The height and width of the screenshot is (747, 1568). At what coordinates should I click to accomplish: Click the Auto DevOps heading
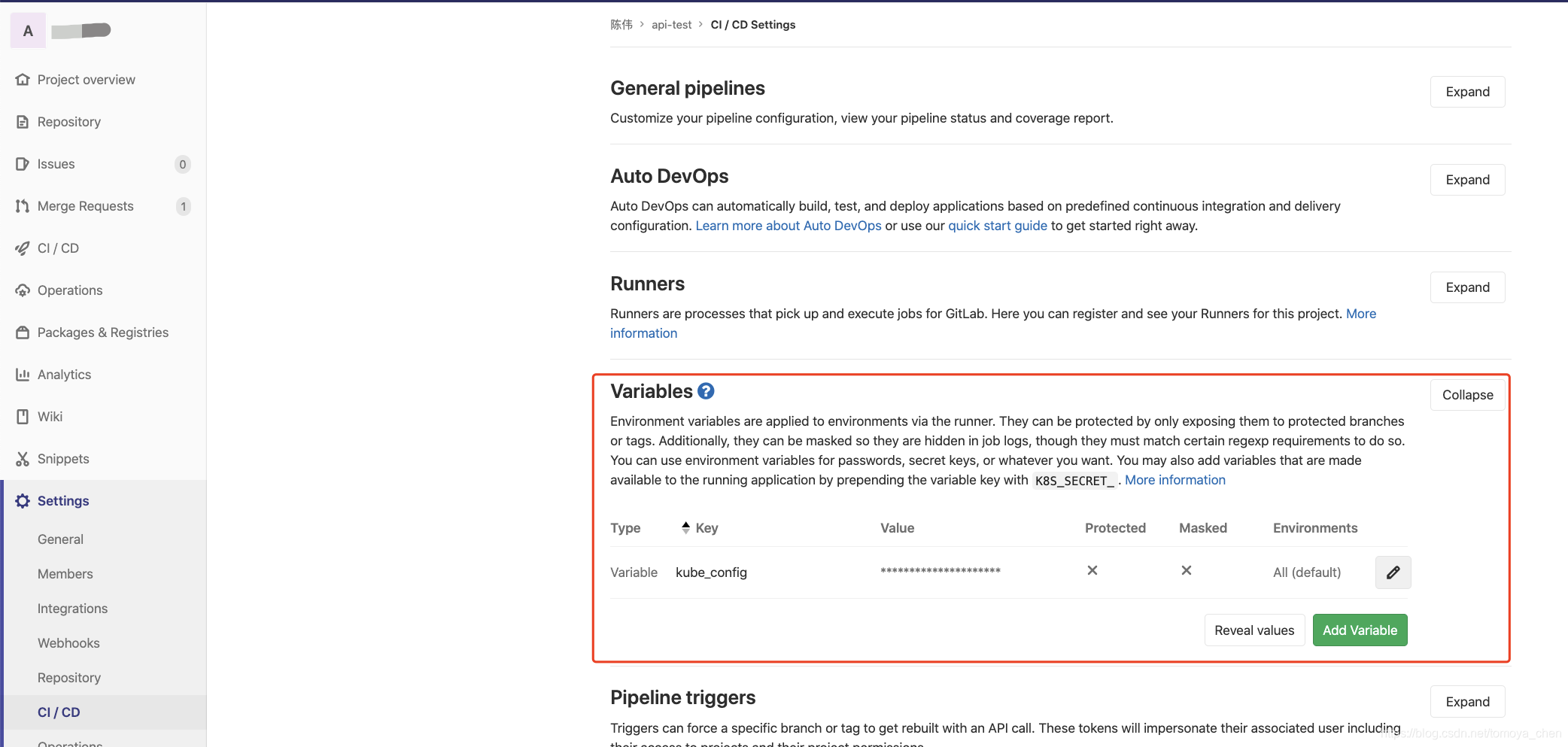point(670,176)
